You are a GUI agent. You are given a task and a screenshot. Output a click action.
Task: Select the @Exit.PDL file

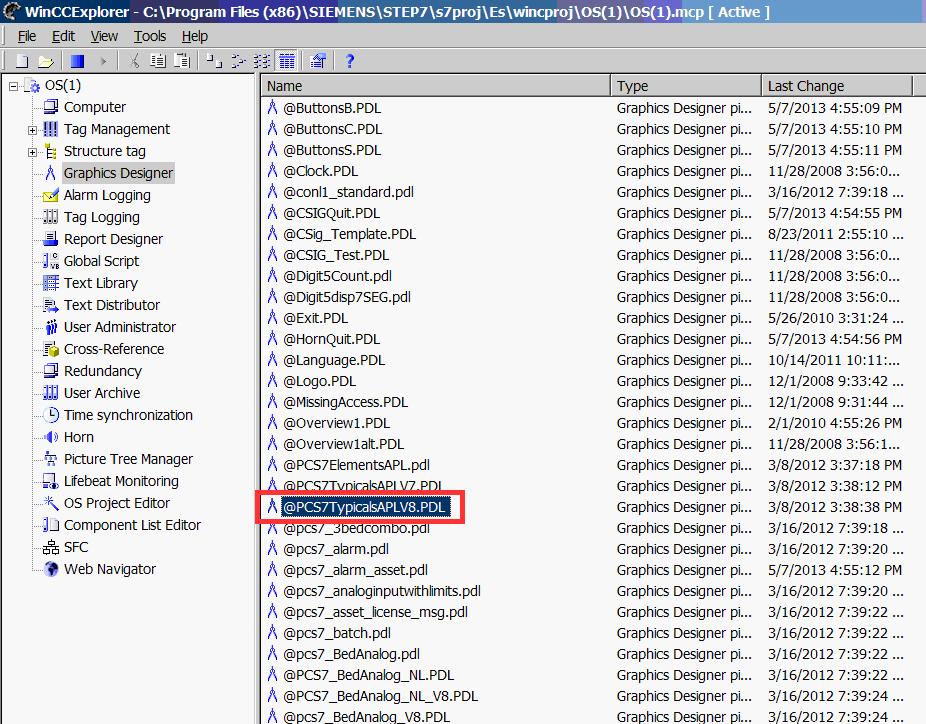point(315,318)
